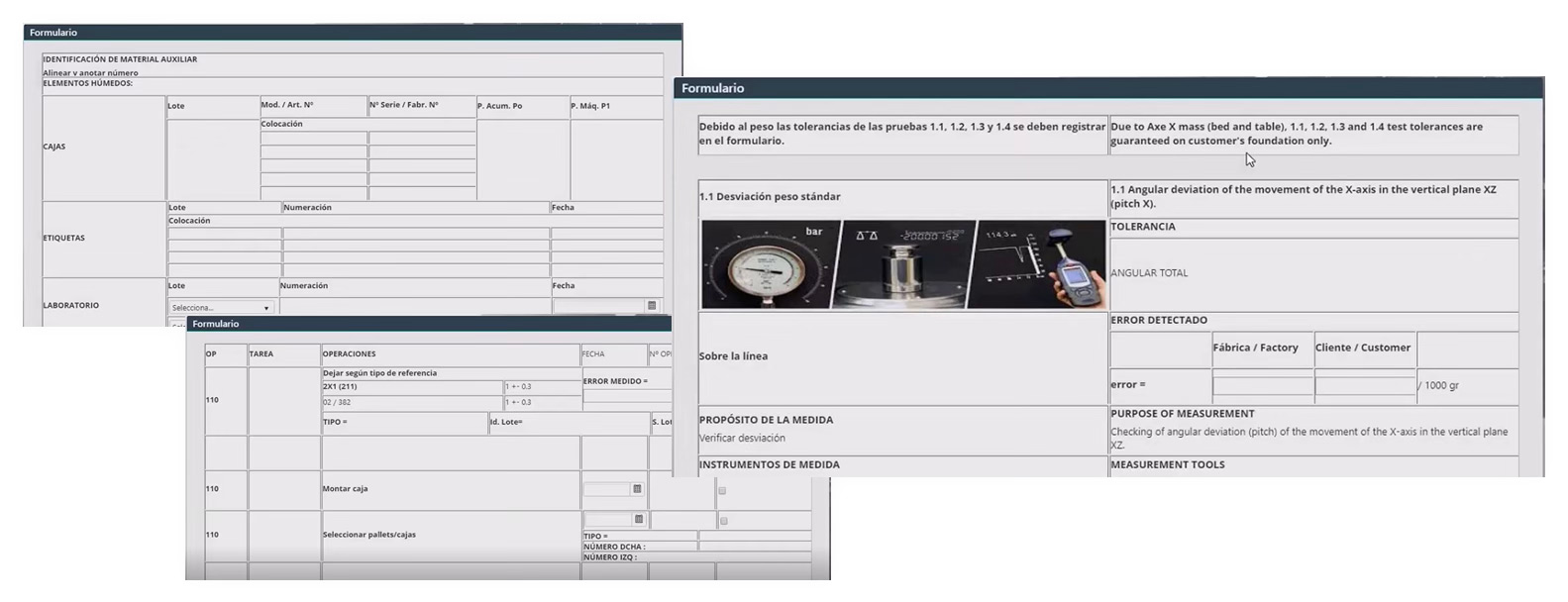
Task: Click the LABORATORIO Numeración input field
Action: (414, 307)
